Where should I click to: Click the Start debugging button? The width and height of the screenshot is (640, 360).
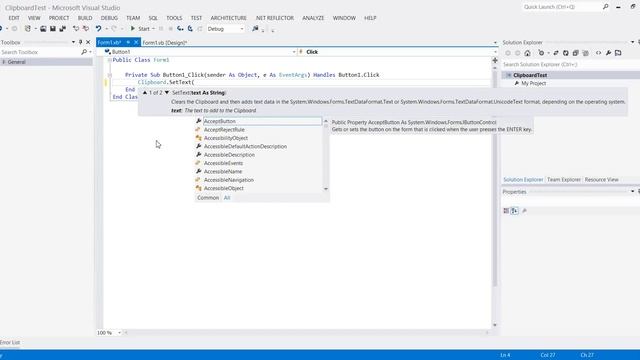click(x=140, y=29)
